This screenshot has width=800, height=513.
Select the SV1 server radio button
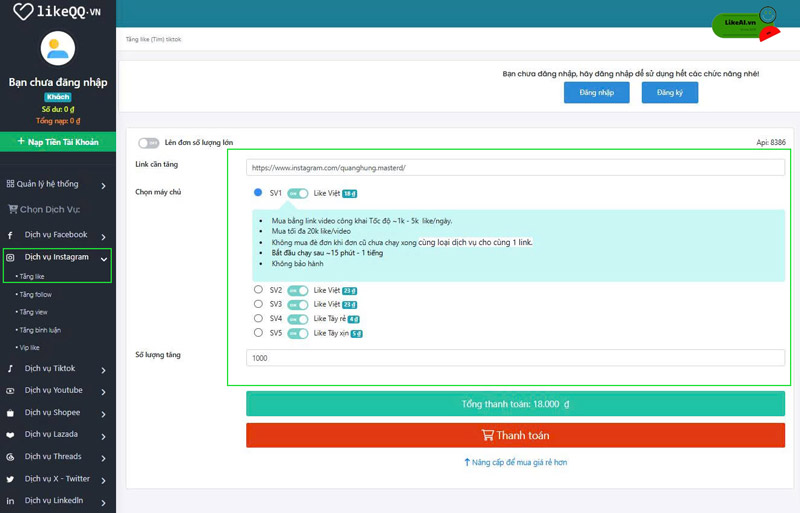[x=258, y=192]
